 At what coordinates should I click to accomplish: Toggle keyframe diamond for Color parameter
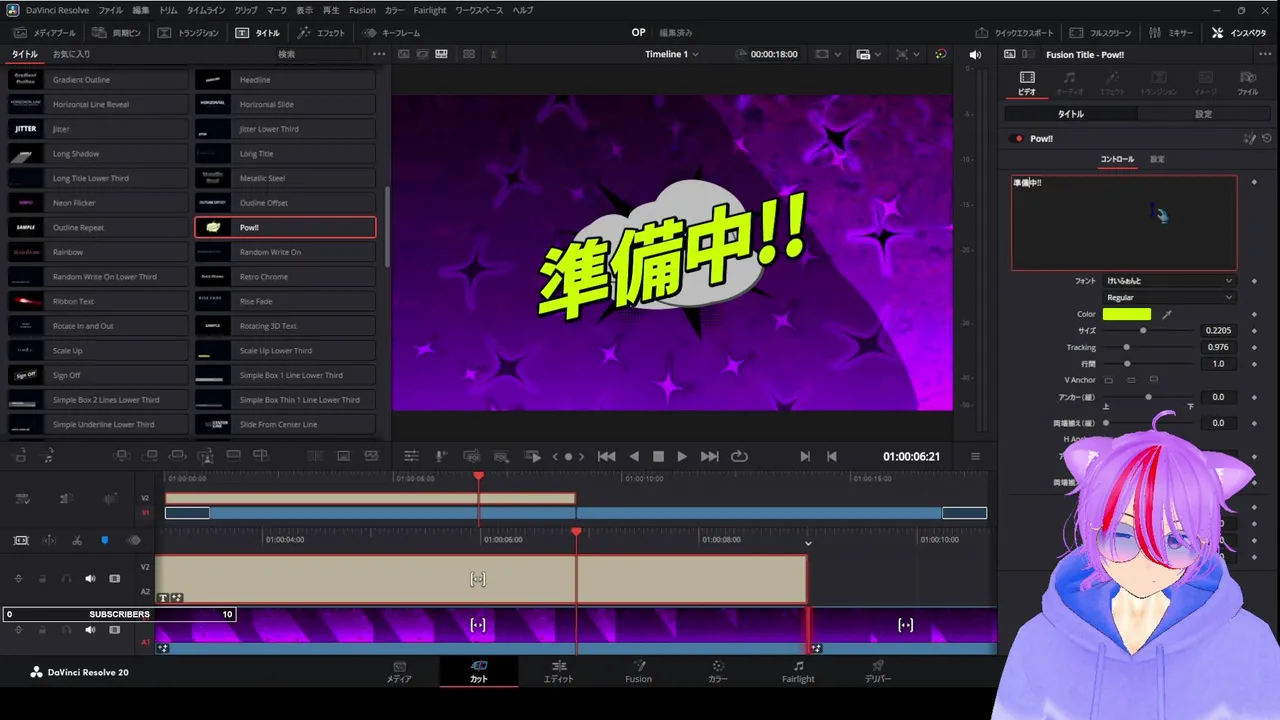coord(1254,314)
